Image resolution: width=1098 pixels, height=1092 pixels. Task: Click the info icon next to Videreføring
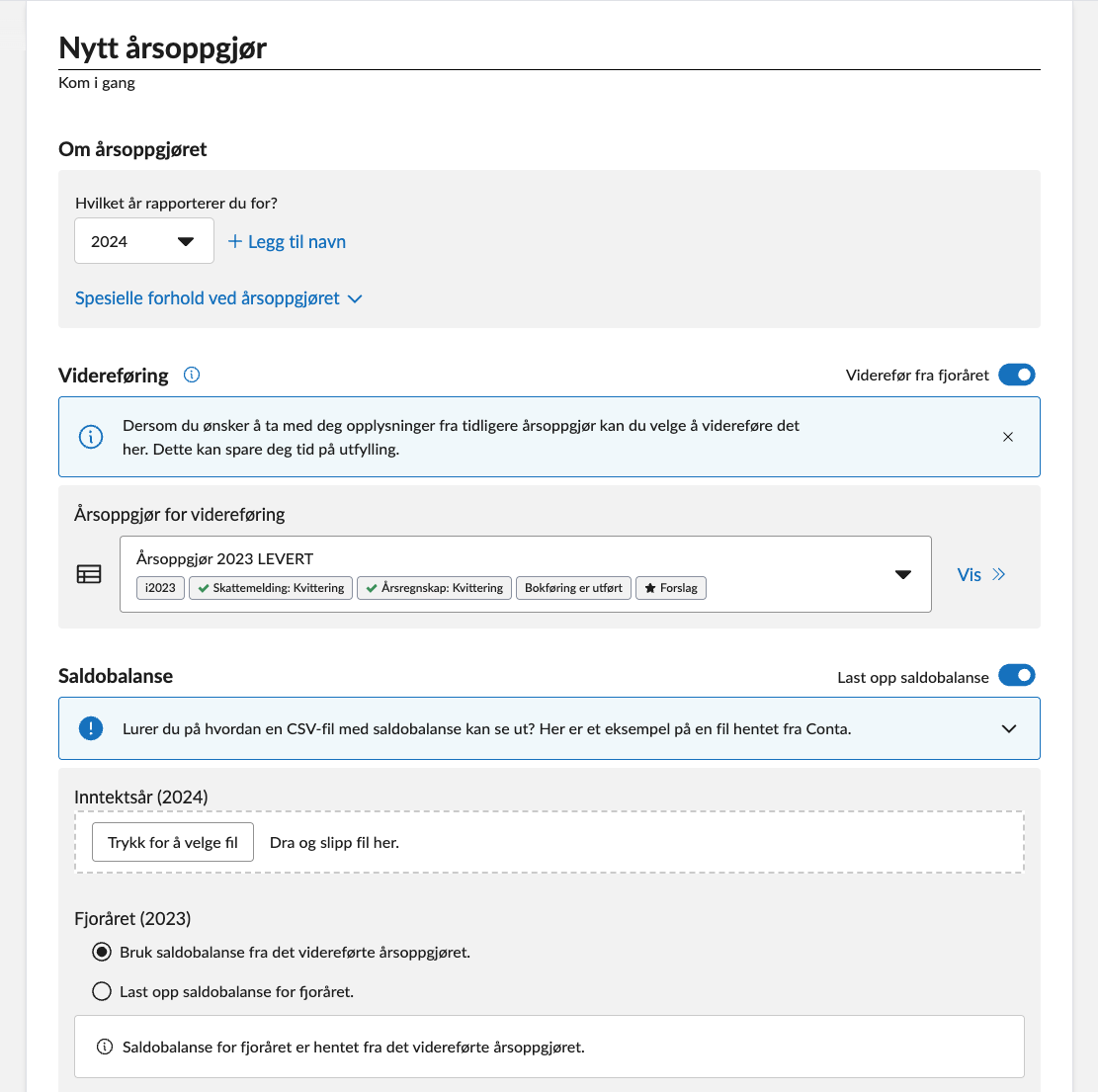coord(191,376)
